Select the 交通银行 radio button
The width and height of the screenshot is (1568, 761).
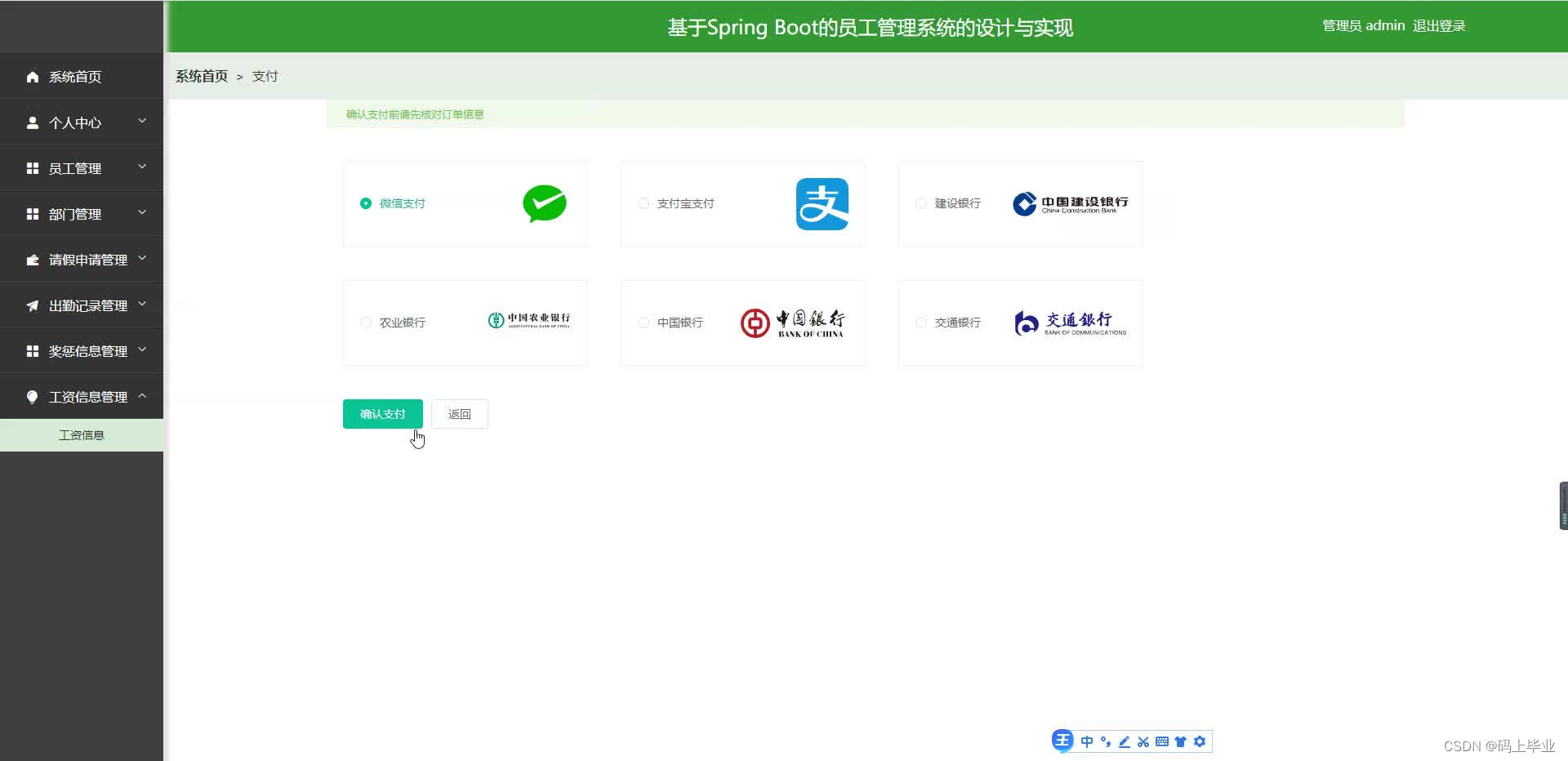click(921, 322)
